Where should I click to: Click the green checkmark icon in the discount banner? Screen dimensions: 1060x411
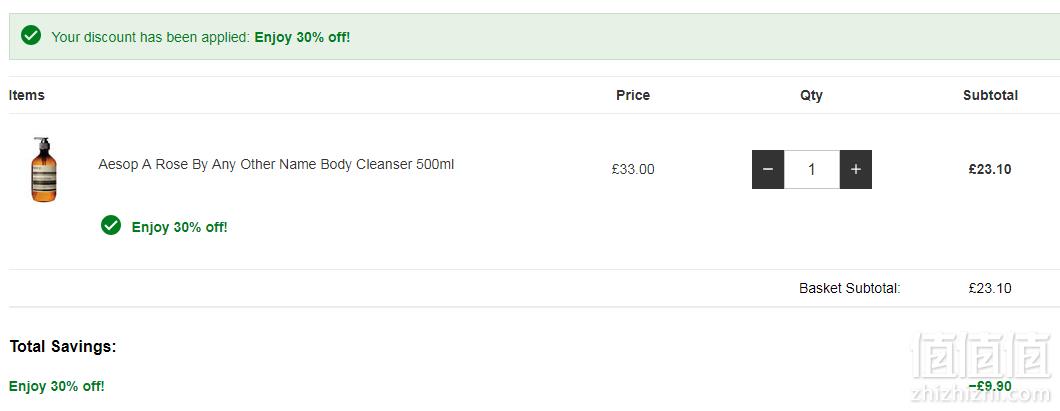point(31,36)
